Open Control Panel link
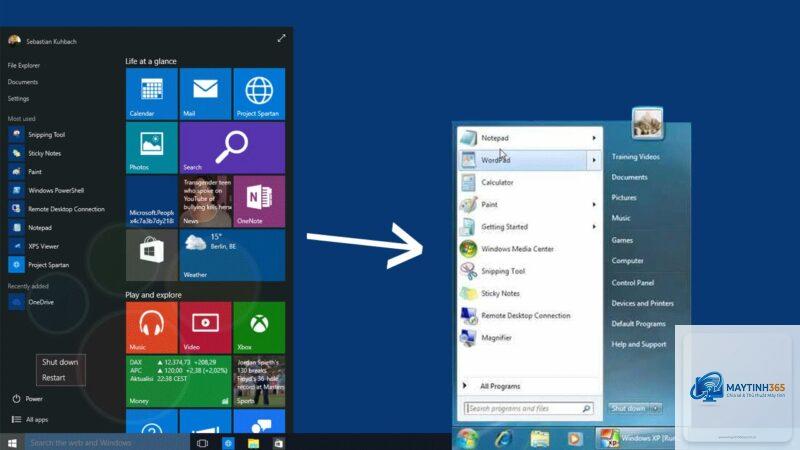Screen dimensions: 800x450 click(x=633, y=283)
